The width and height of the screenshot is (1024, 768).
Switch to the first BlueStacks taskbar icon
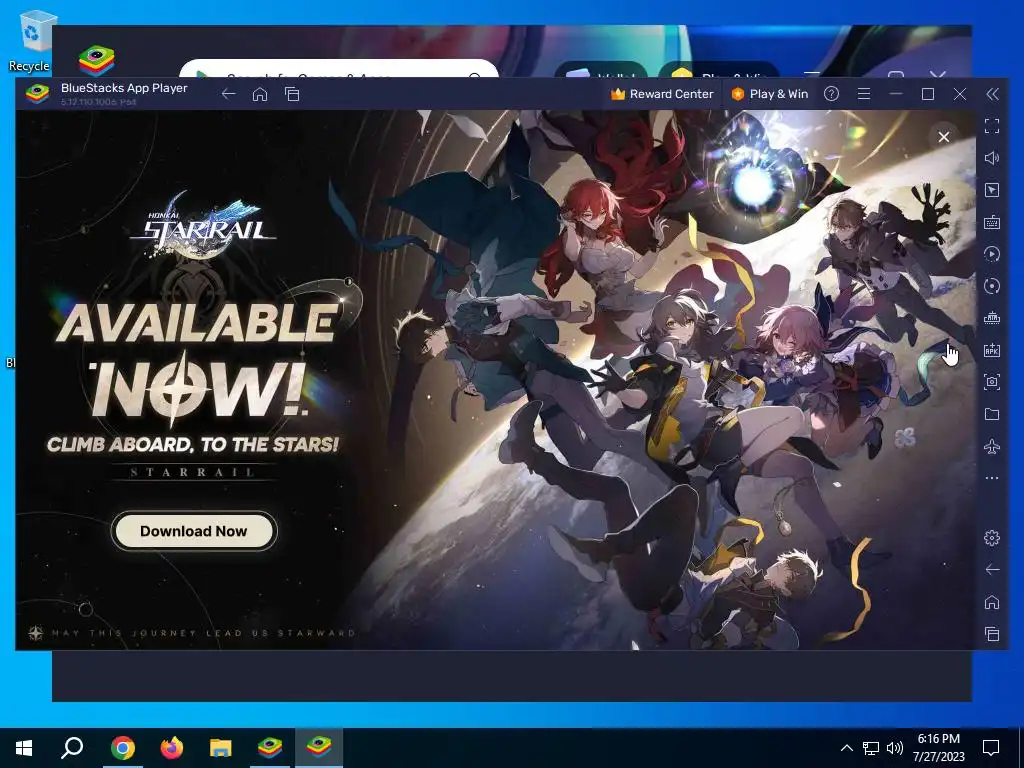(x=270, y=748)
